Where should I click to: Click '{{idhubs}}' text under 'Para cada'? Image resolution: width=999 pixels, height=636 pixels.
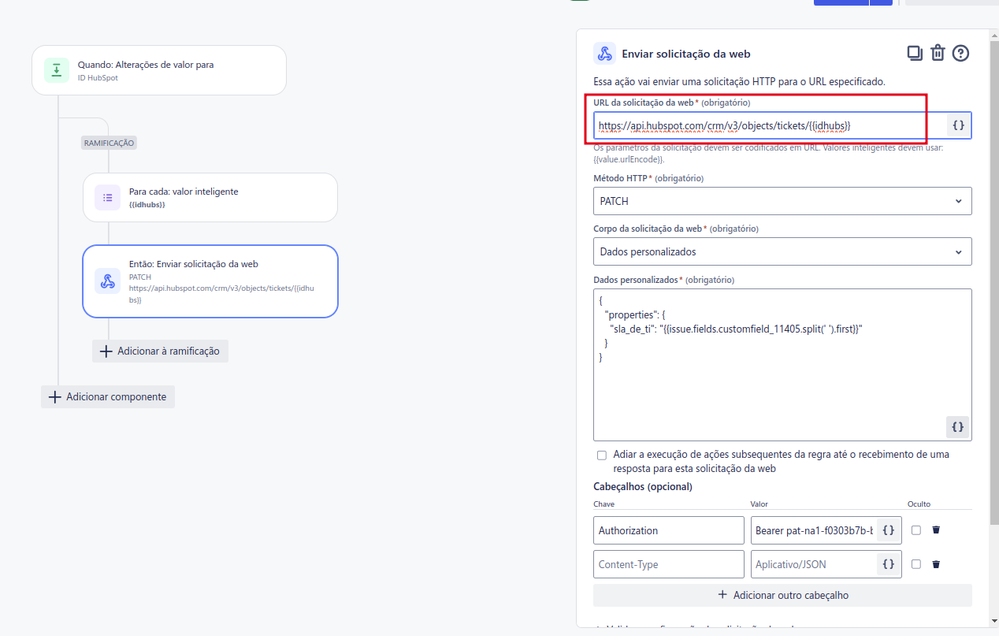click(x=147, y=205)
